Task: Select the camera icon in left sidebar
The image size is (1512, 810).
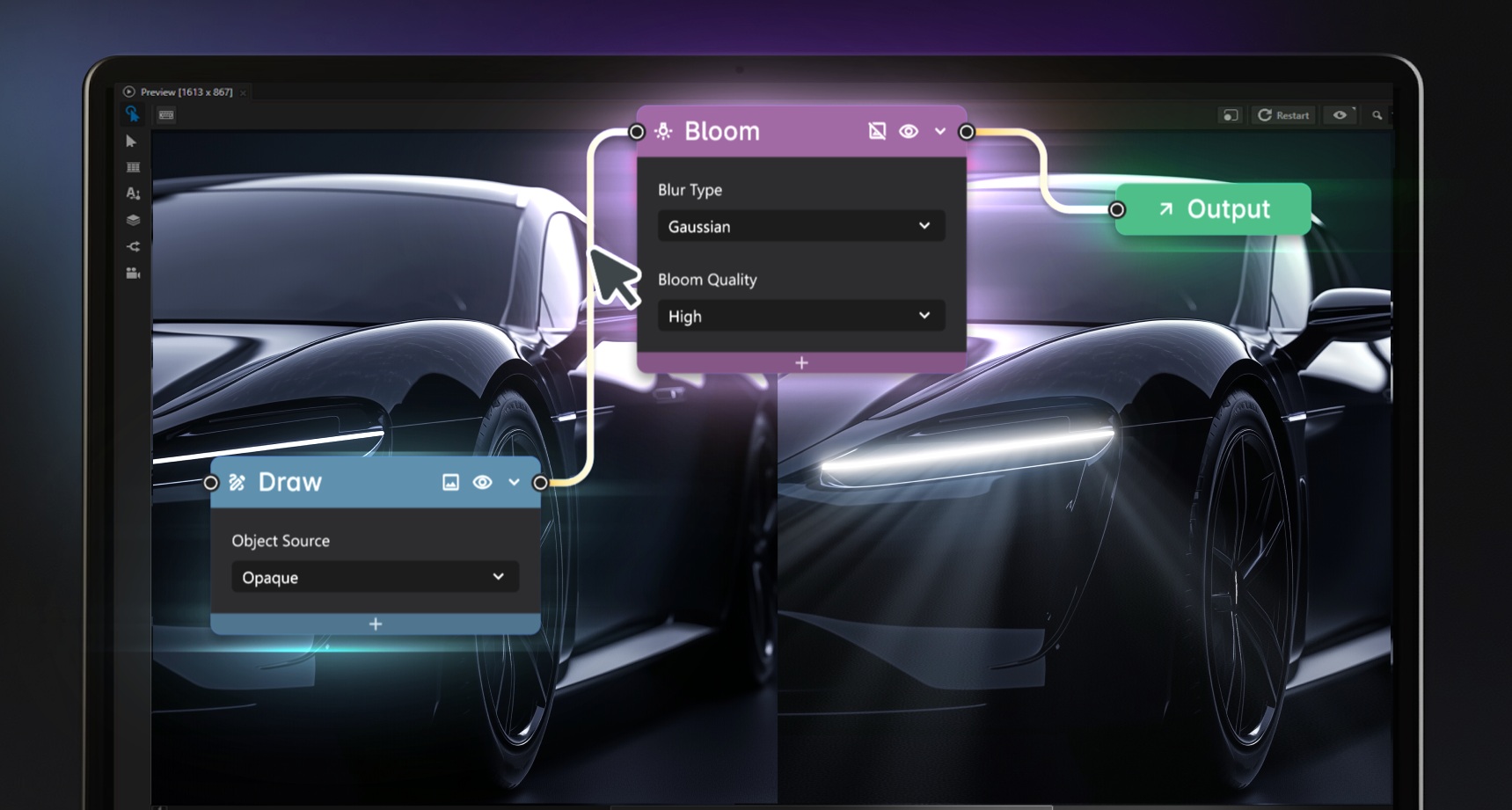Action: click(x=133, y=274)
